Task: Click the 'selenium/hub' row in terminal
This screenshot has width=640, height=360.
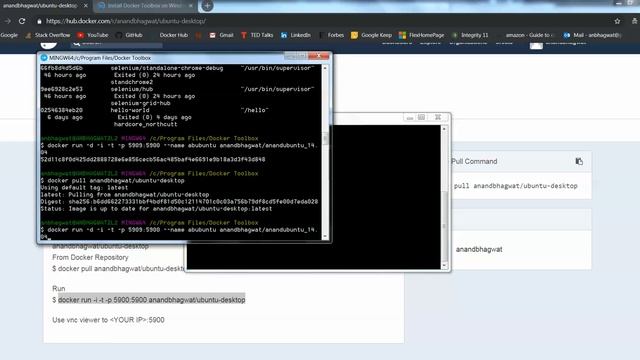Action: (x=131, y=89)
